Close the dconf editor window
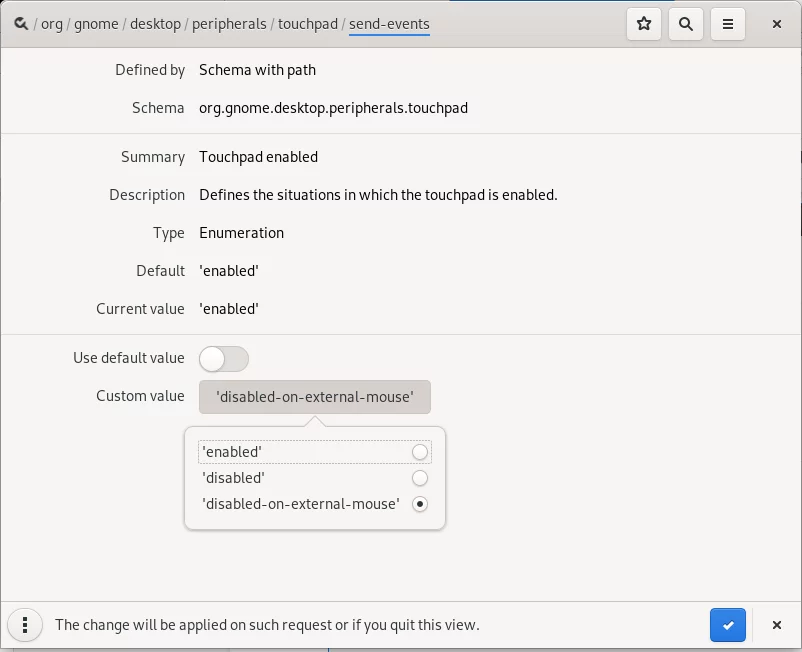The height and width of the screenshot is (652, 802). (776, 24)
